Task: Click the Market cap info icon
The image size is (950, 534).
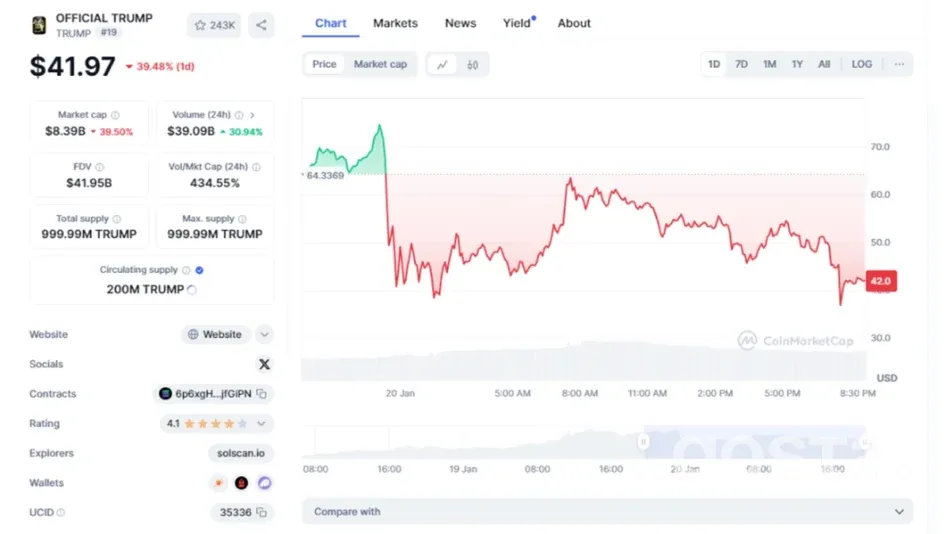Action: click(115, 115)
